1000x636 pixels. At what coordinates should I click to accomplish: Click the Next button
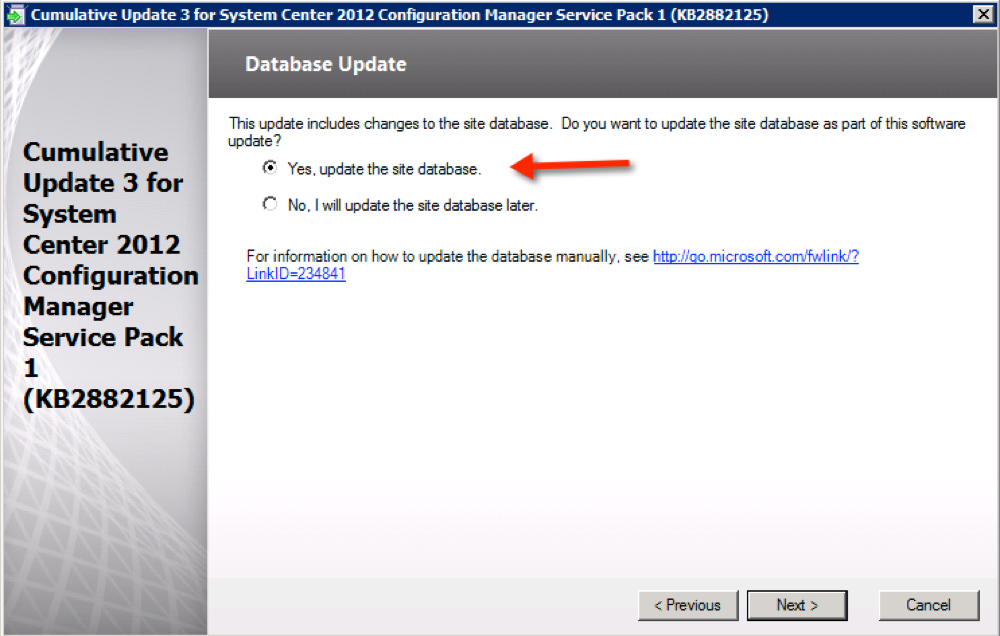pyautogui.click(x=797, y=605)
